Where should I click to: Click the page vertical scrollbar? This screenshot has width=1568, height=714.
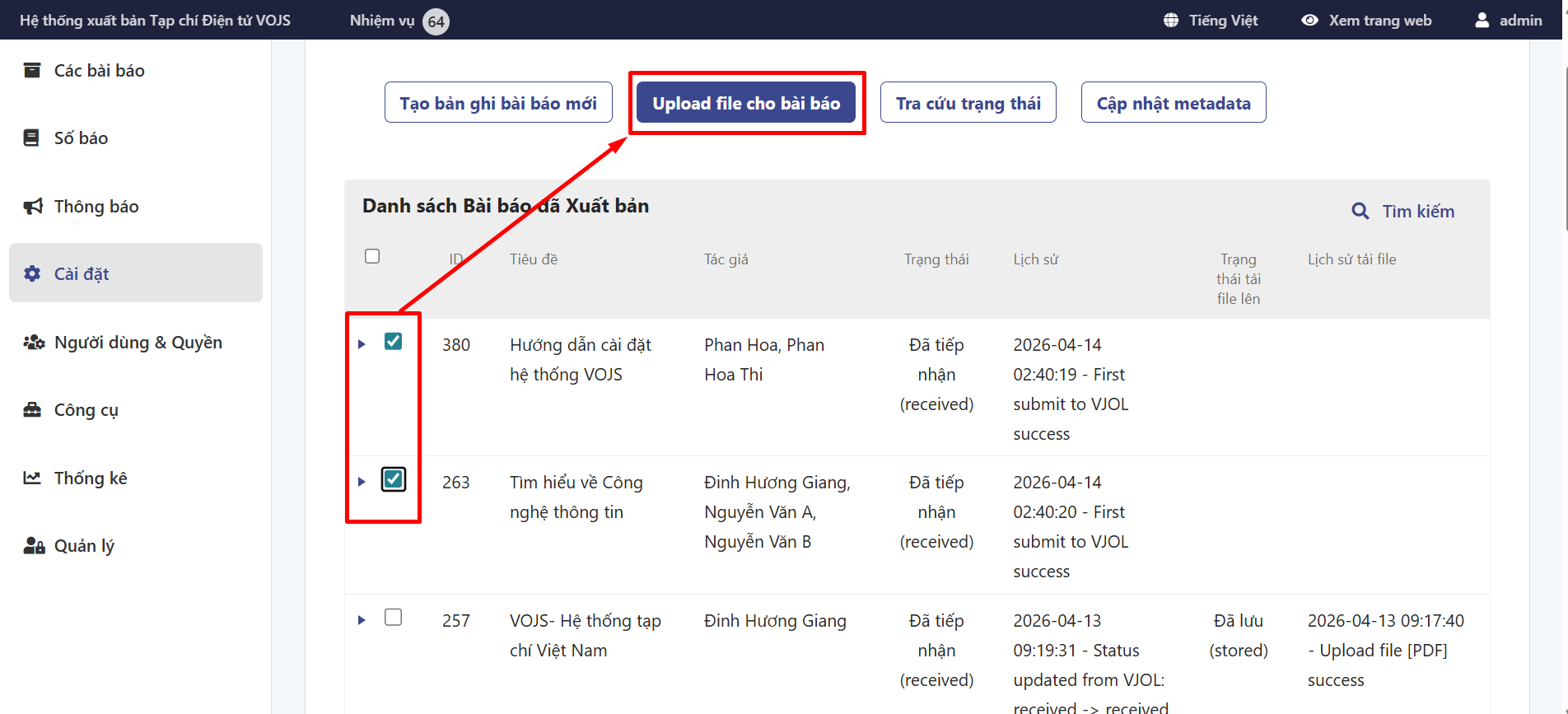[1565, 148]
